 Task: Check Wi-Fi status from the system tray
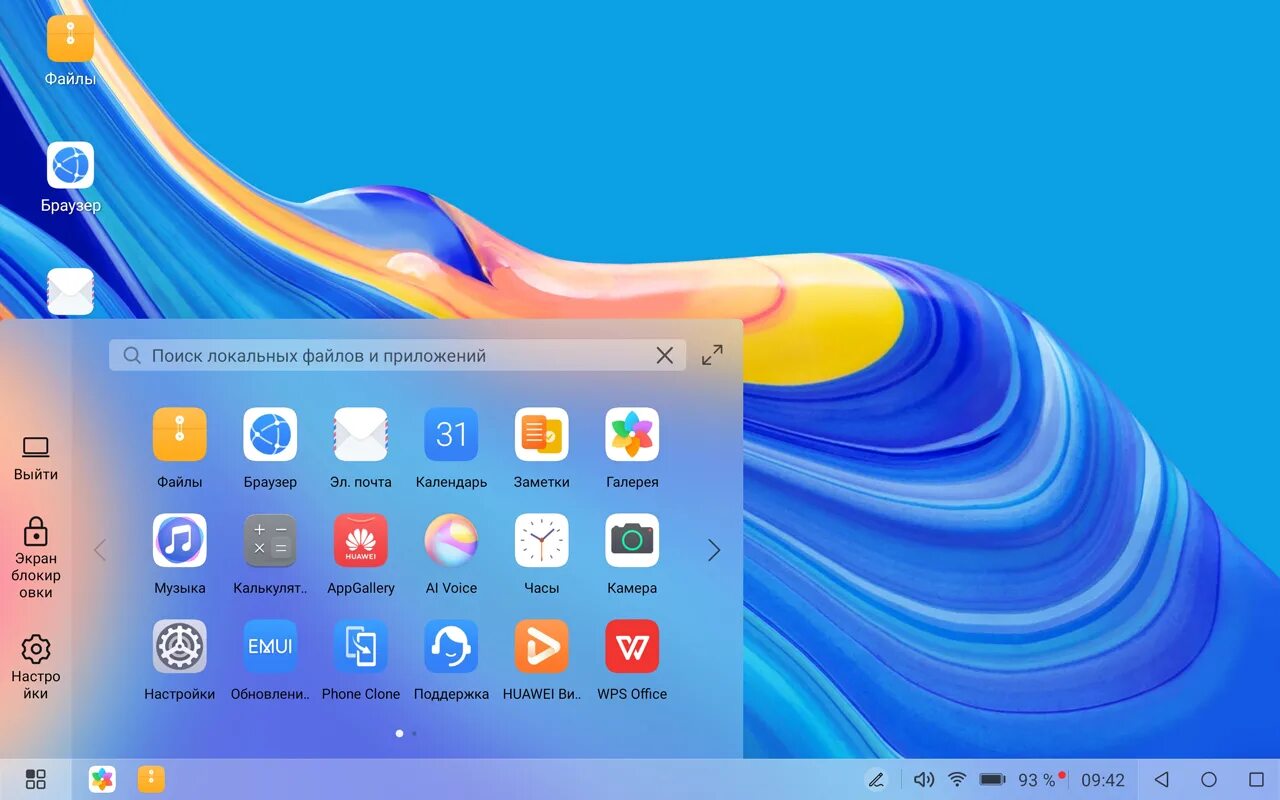pyautogui.click(x=956, y=779)
